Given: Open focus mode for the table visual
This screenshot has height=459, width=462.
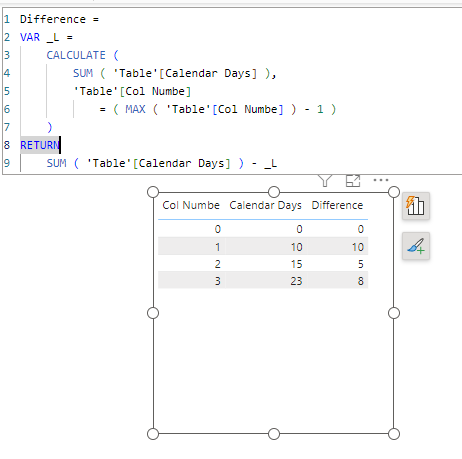Looking at the screenshot, I should 353,181.
